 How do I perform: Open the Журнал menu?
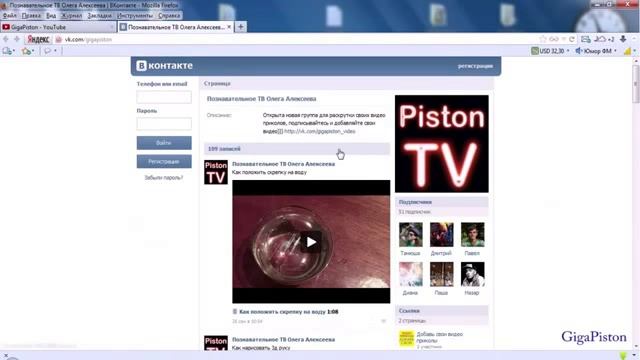click(x=71, y=16)
